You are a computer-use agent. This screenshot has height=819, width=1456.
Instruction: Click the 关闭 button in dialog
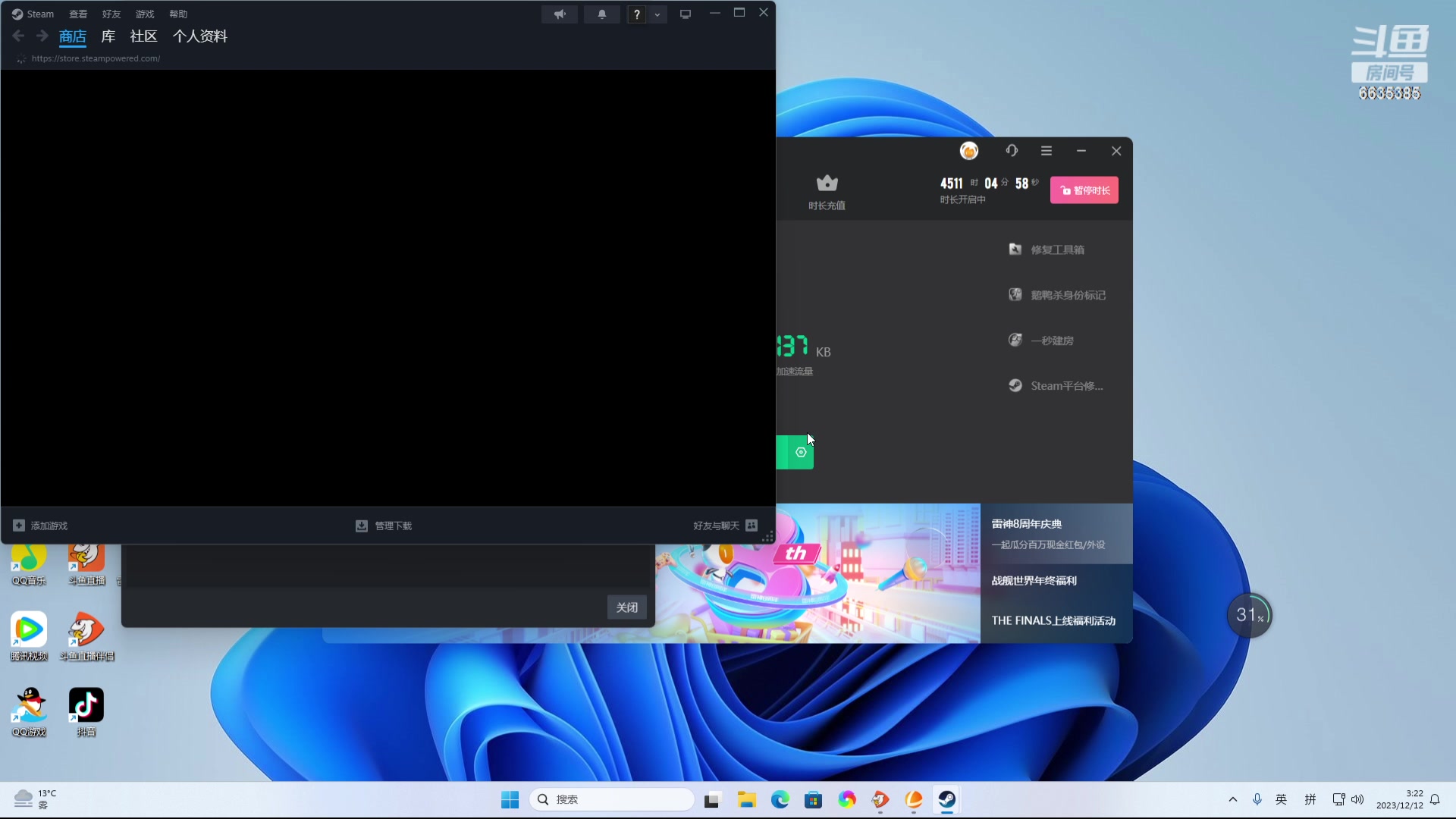pyautogui.click(x=627, y=607)
